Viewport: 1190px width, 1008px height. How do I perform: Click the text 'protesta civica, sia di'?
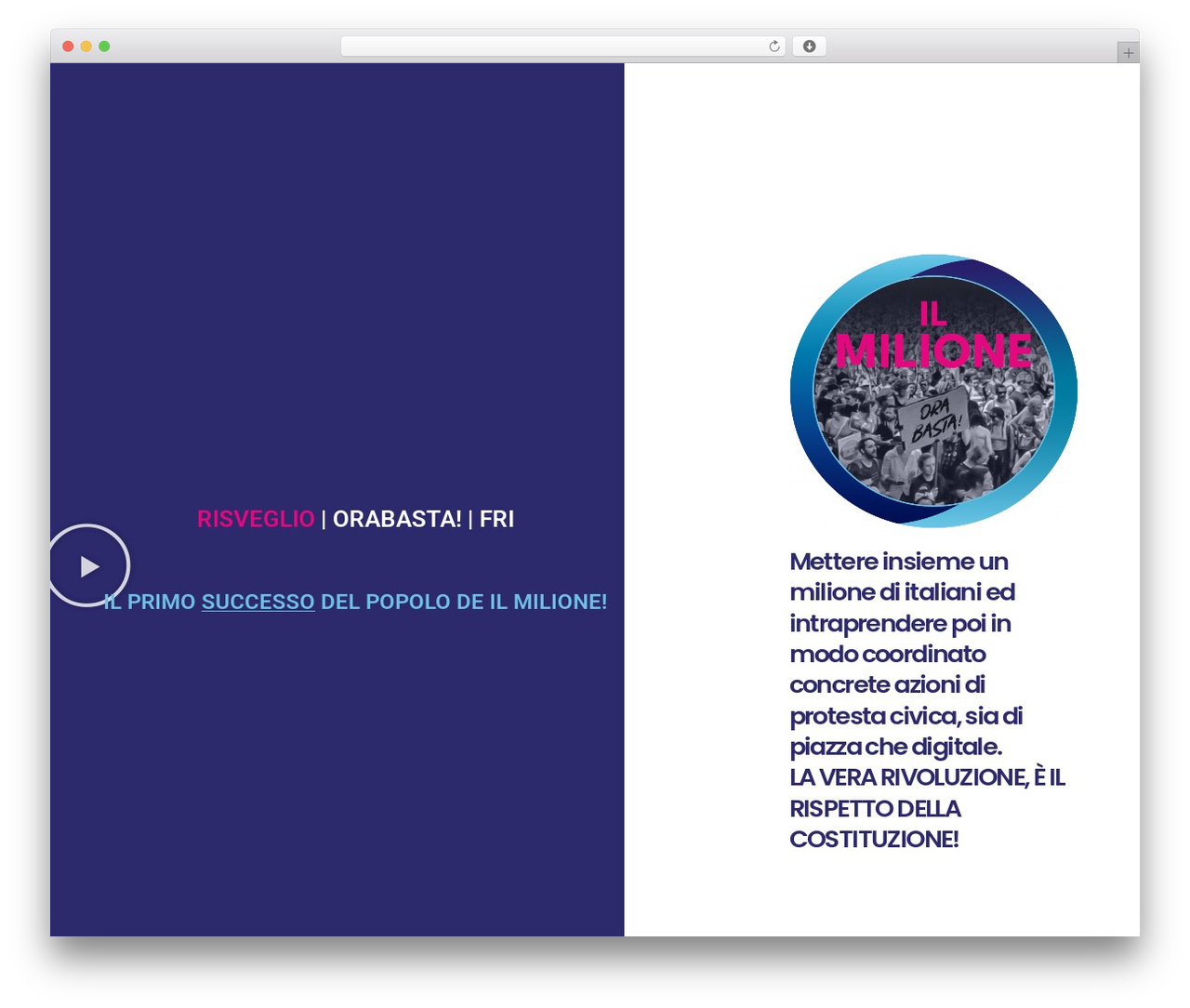tap(906, 716)
